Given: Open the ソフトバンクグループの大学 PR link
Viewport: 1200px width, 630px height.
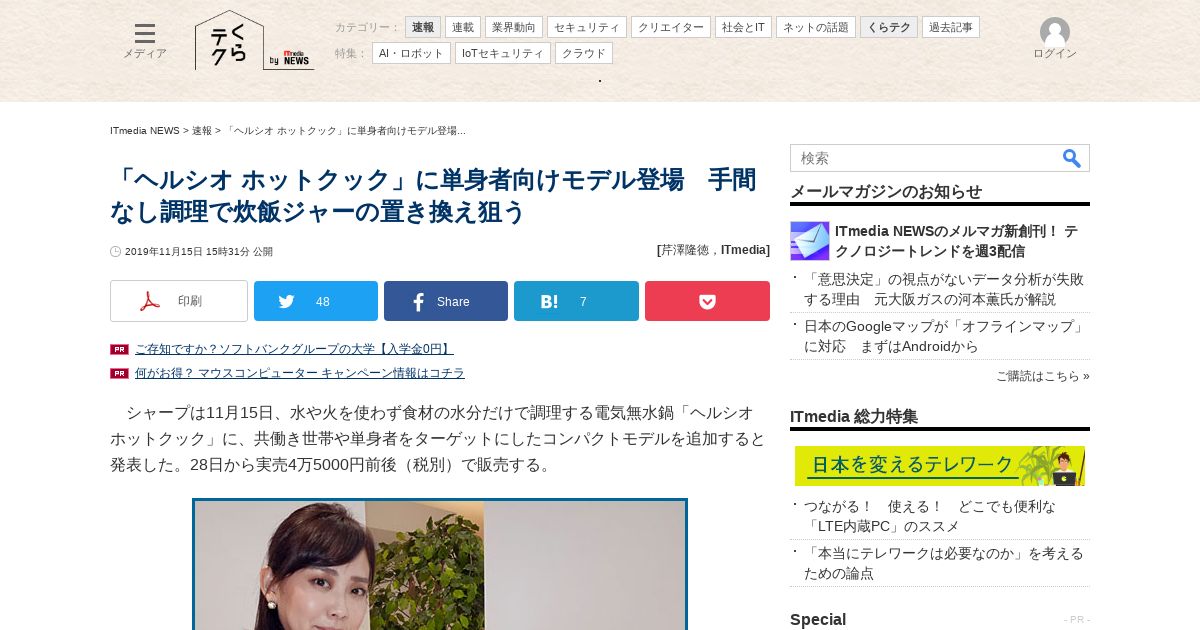Looking at the screenshot, I should [294, 349].
